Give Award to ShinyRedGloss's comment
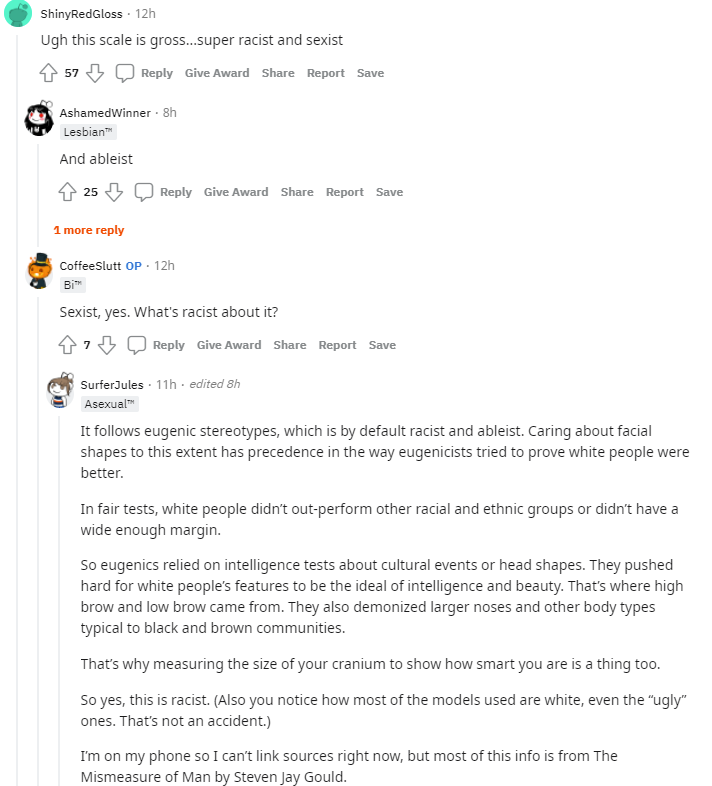The width and height of the screenshot is (712, 786). pos(217,73)
